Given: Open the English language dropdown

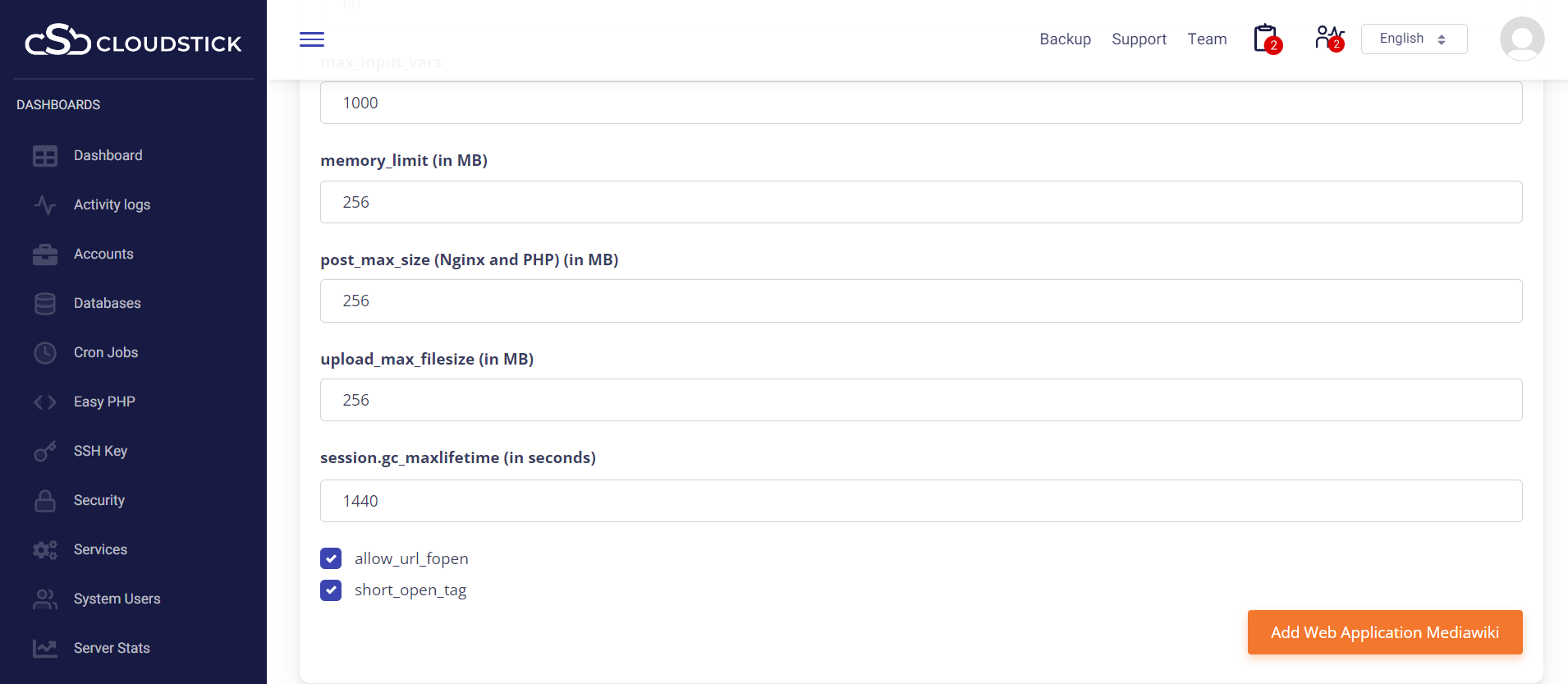Looking at the screenshot, I should [1414, 39].
